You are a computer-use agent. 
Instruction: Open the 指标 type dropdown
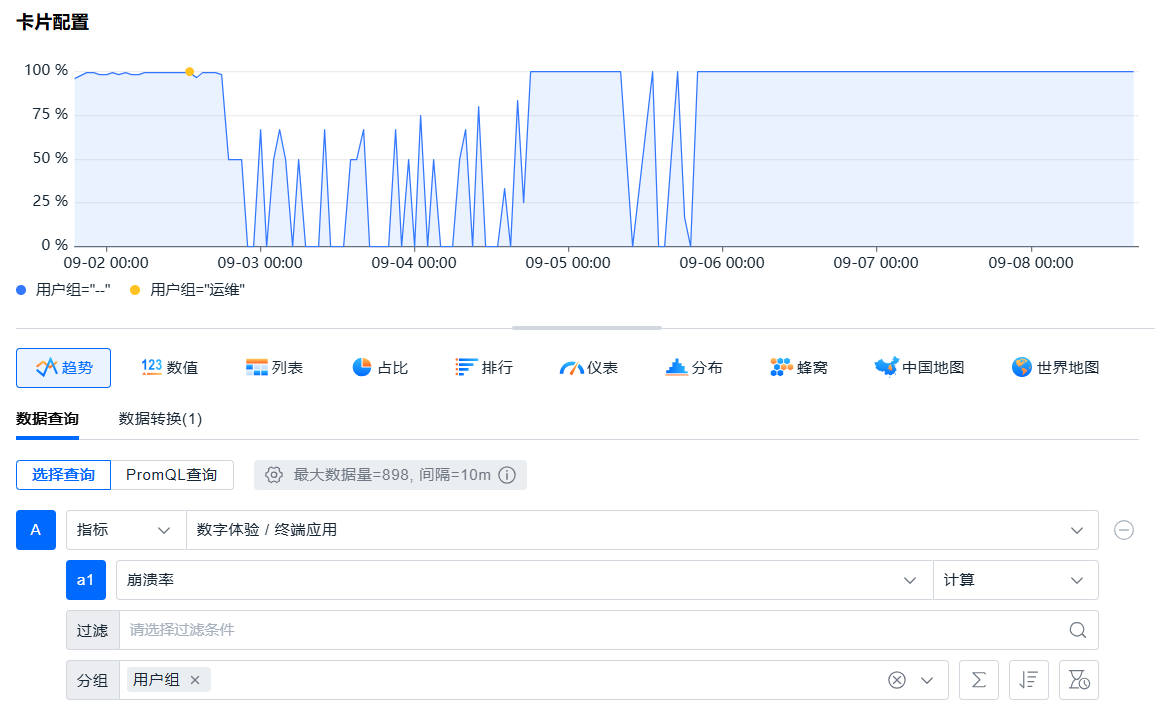pos(125,530)
